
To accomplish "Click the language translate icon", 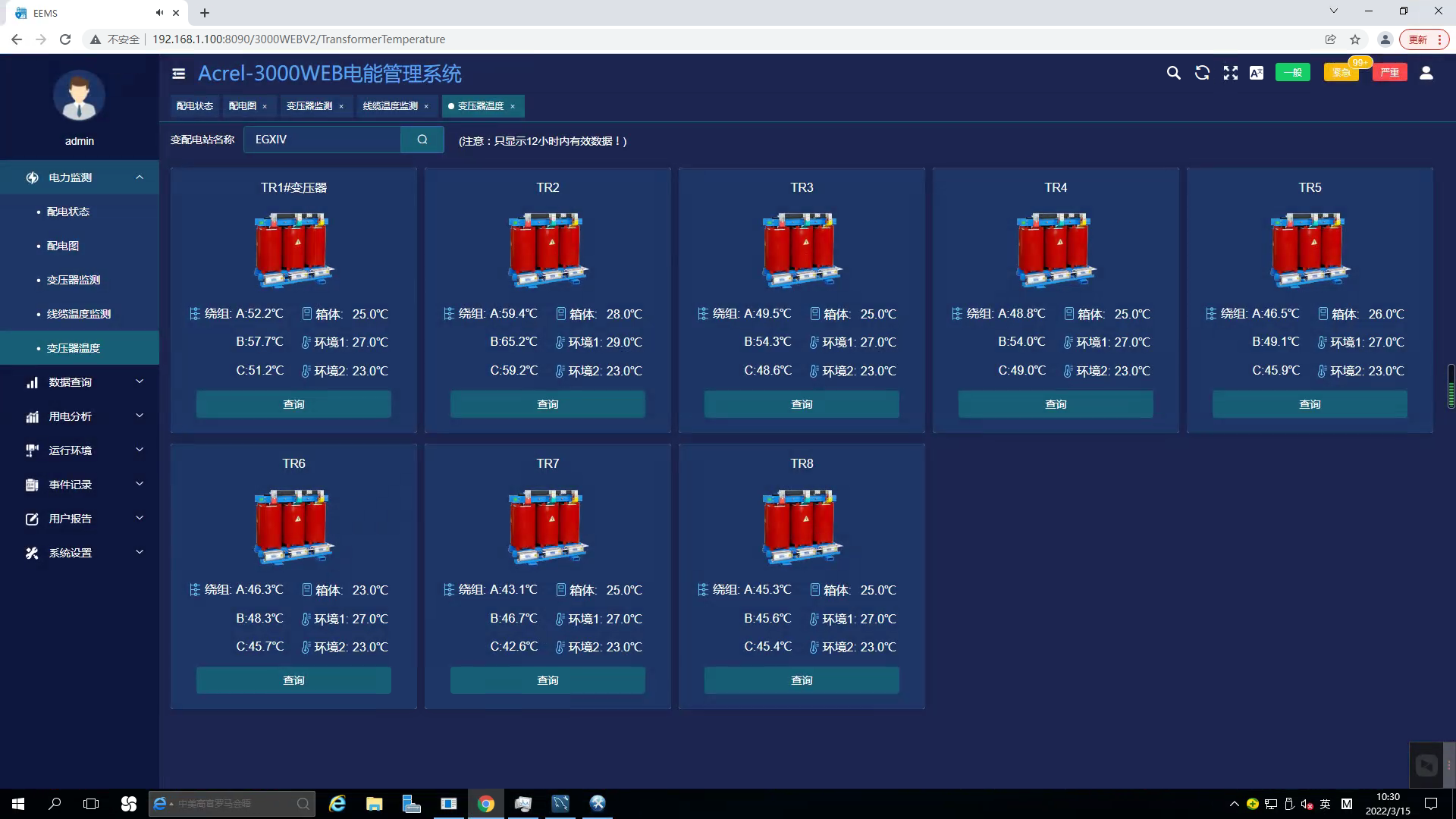I will [1257, 73].
